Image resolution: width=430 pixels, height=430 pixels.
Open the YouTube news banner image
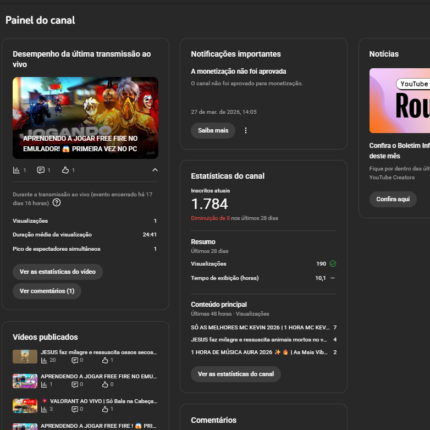[x=400, y=101]
